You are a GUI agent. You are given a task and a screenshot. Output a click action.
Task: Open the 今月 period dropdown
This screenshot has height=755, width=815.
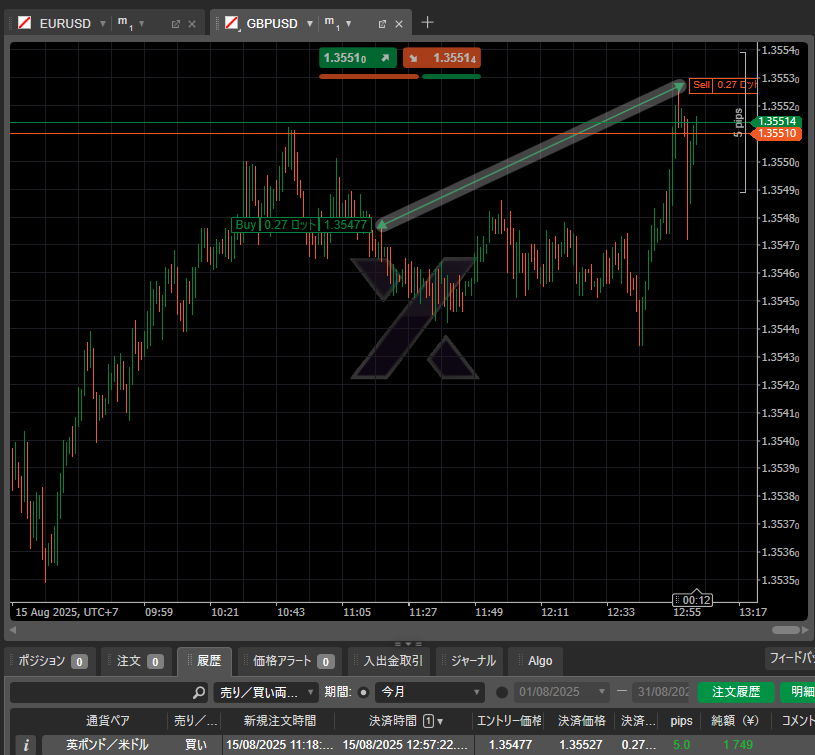coord(429,692)
